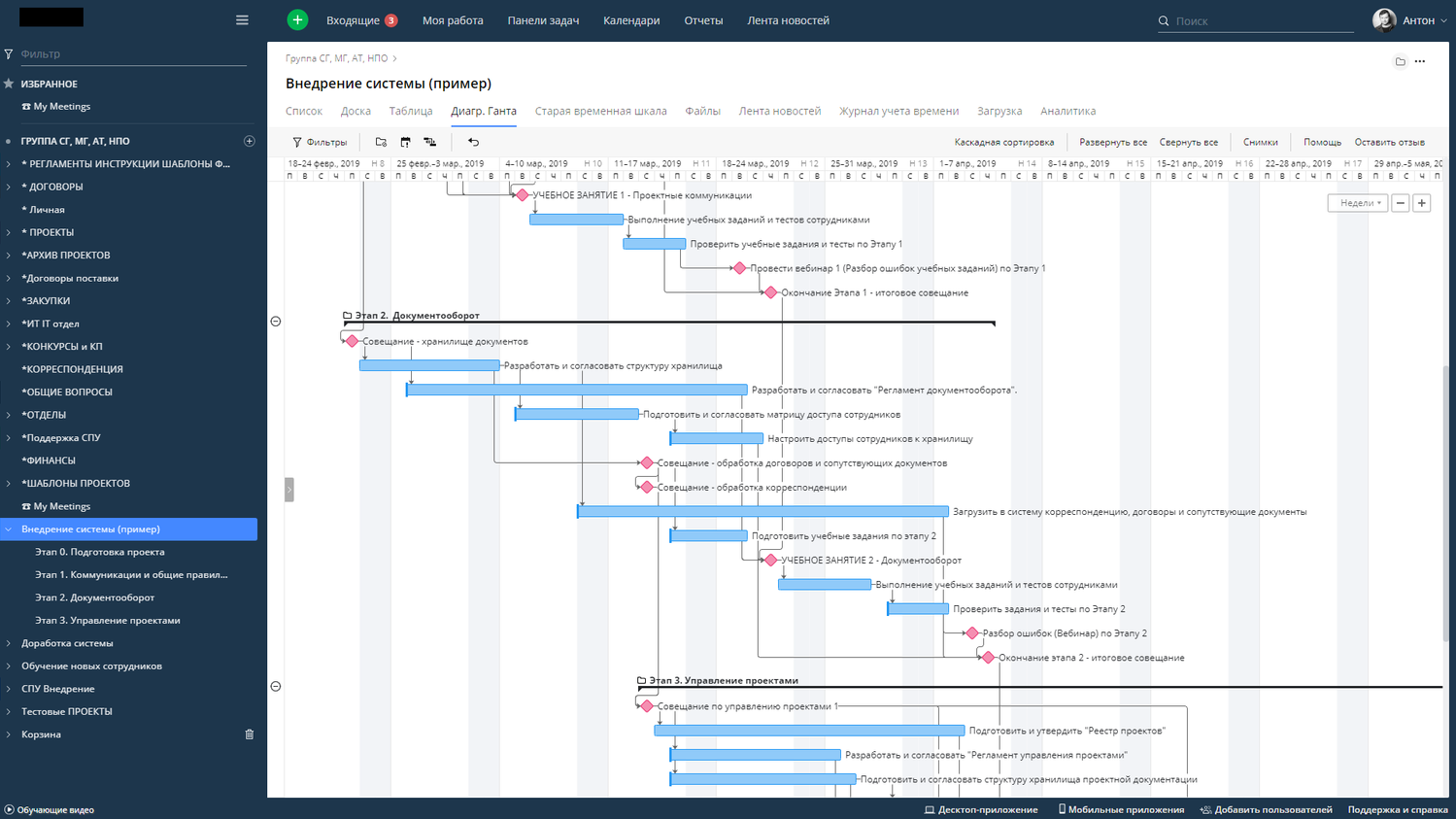Add item with plus beside ГРУППА СГ
Screen dimensions: 1456x819
coord(249,141)
